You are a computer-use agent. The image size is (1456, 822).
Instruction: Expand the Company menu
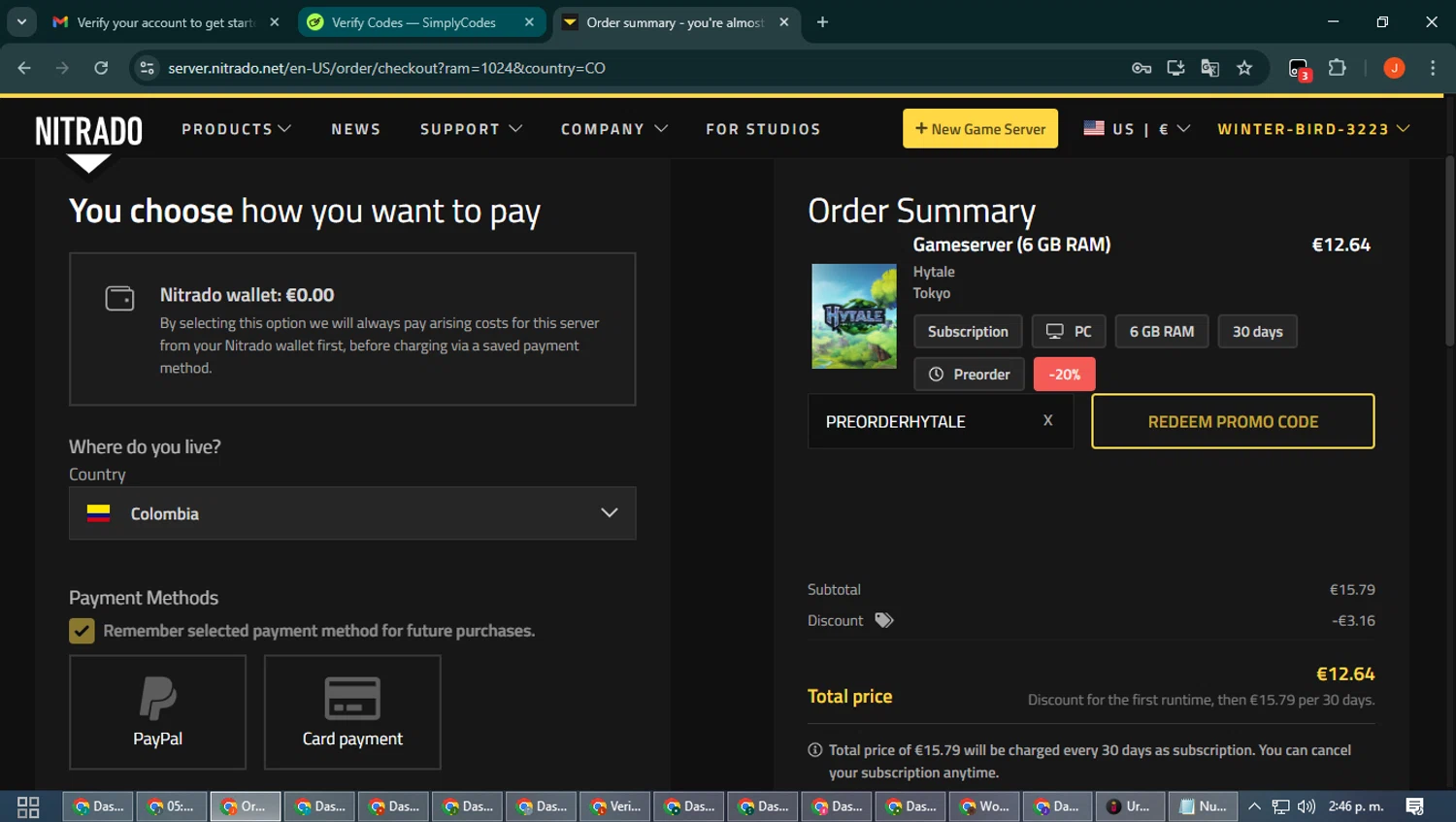613,129
